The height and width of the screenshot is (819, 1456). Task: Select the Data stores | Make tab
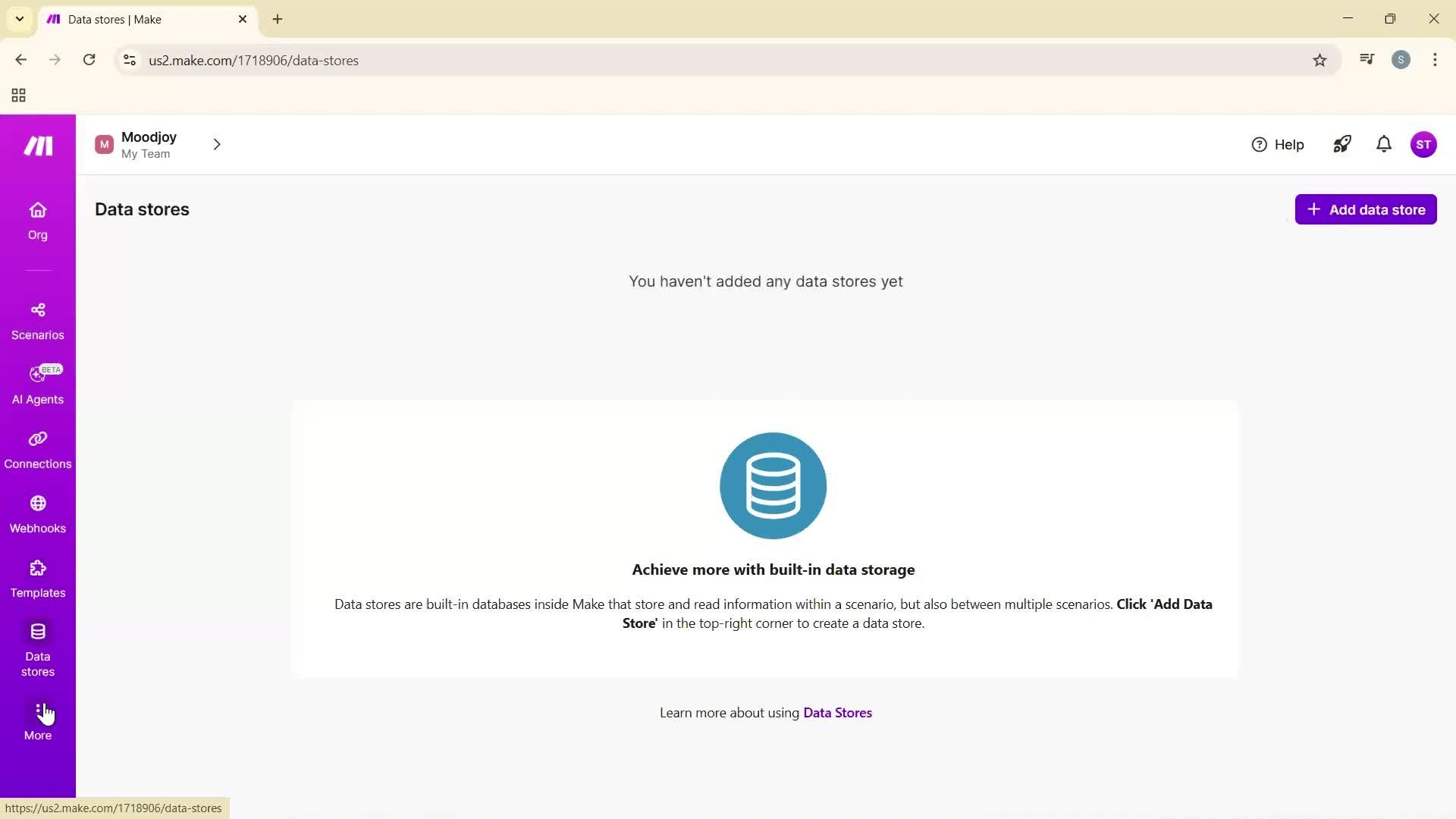click(136, 19)
